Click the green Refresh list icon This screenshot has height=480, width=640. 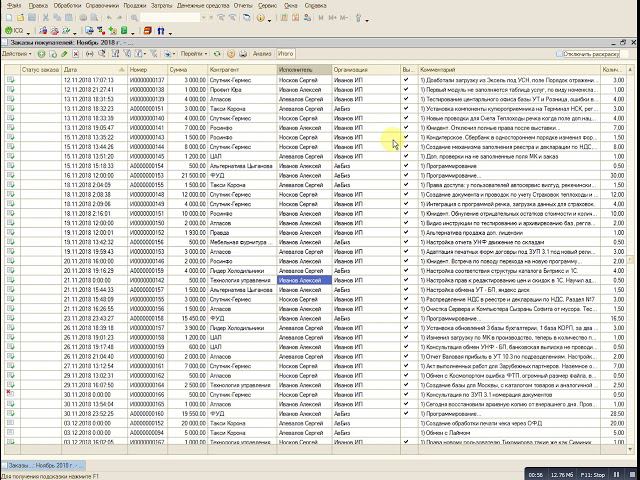(x=217, y=54)
